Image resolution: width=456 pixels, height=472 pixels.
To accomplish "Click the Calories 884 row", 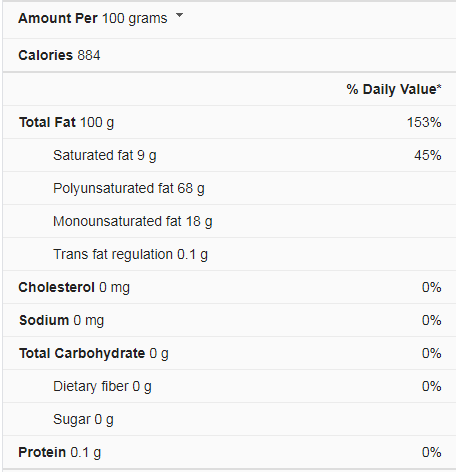I will 229,55.
